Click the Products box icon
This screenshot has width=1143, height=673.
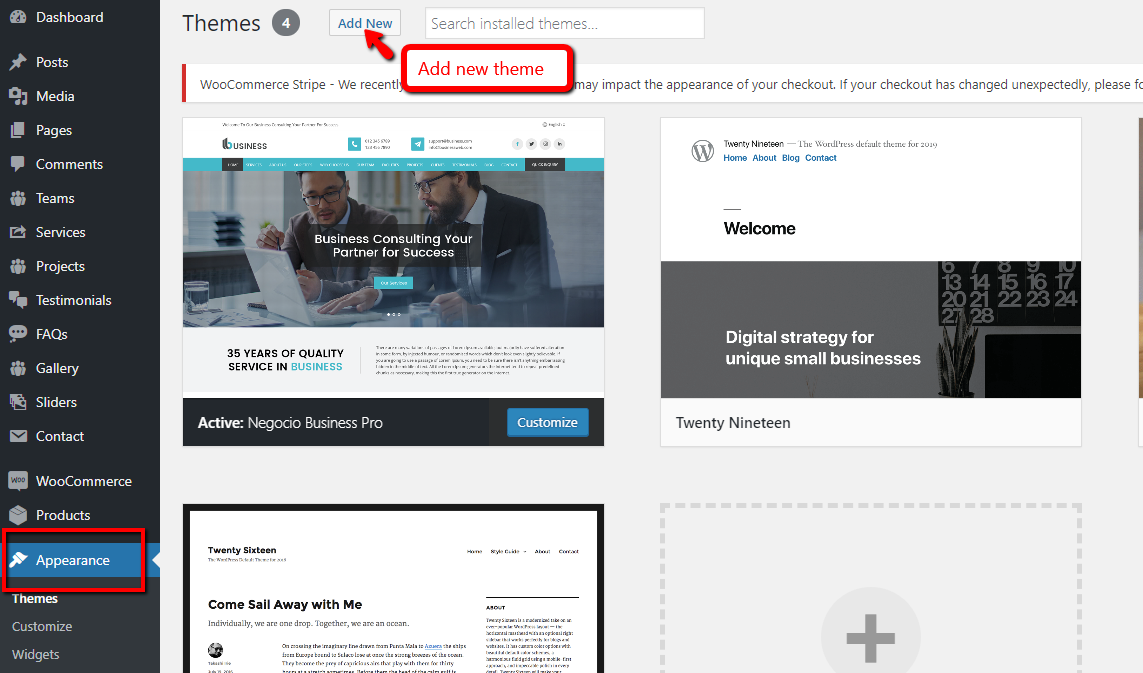[18, 516]
